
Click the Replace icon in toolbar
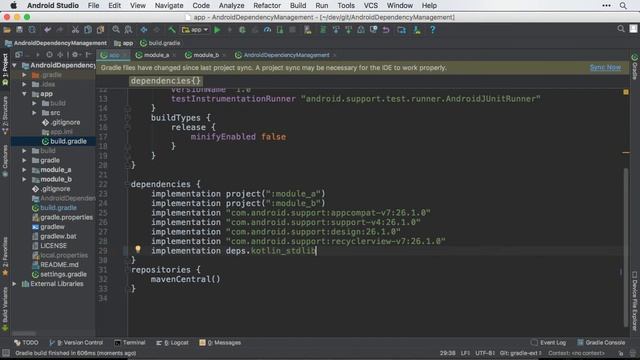[129, 30]
